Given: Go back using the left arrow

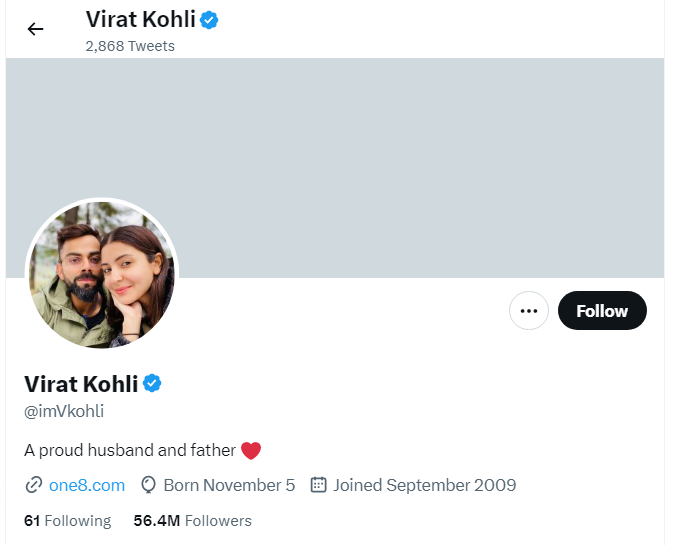Looking at the screenshot, I should coord(36,29).
